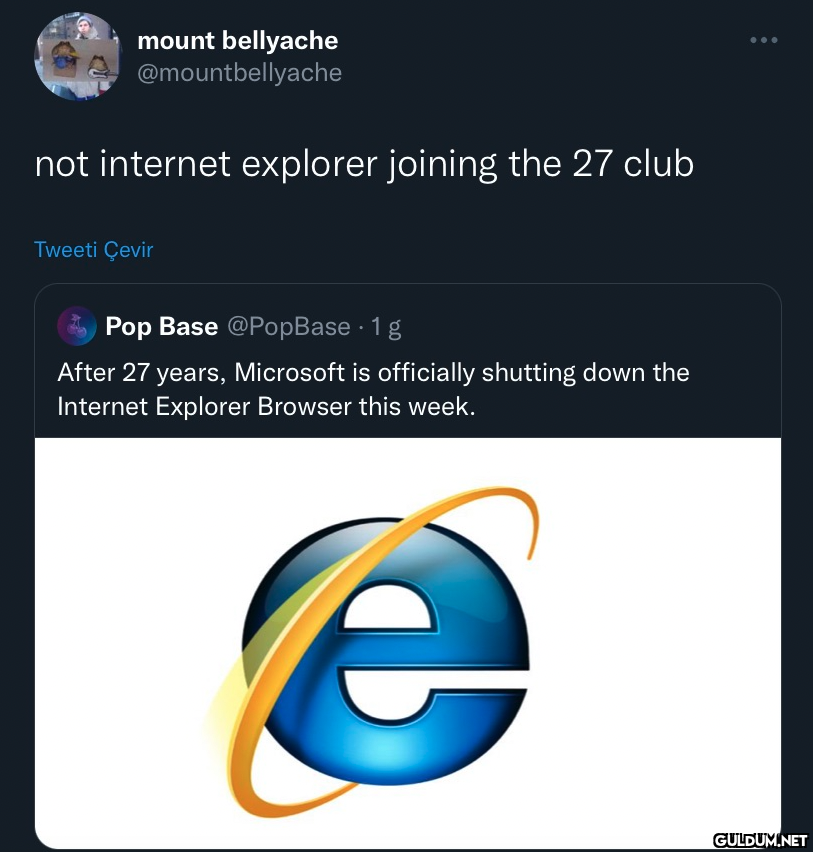The height and width of the screenshot is (852, 813).
Task: Translate tweet via 'Tweeti Çevir'
Action: coord(94,249)
